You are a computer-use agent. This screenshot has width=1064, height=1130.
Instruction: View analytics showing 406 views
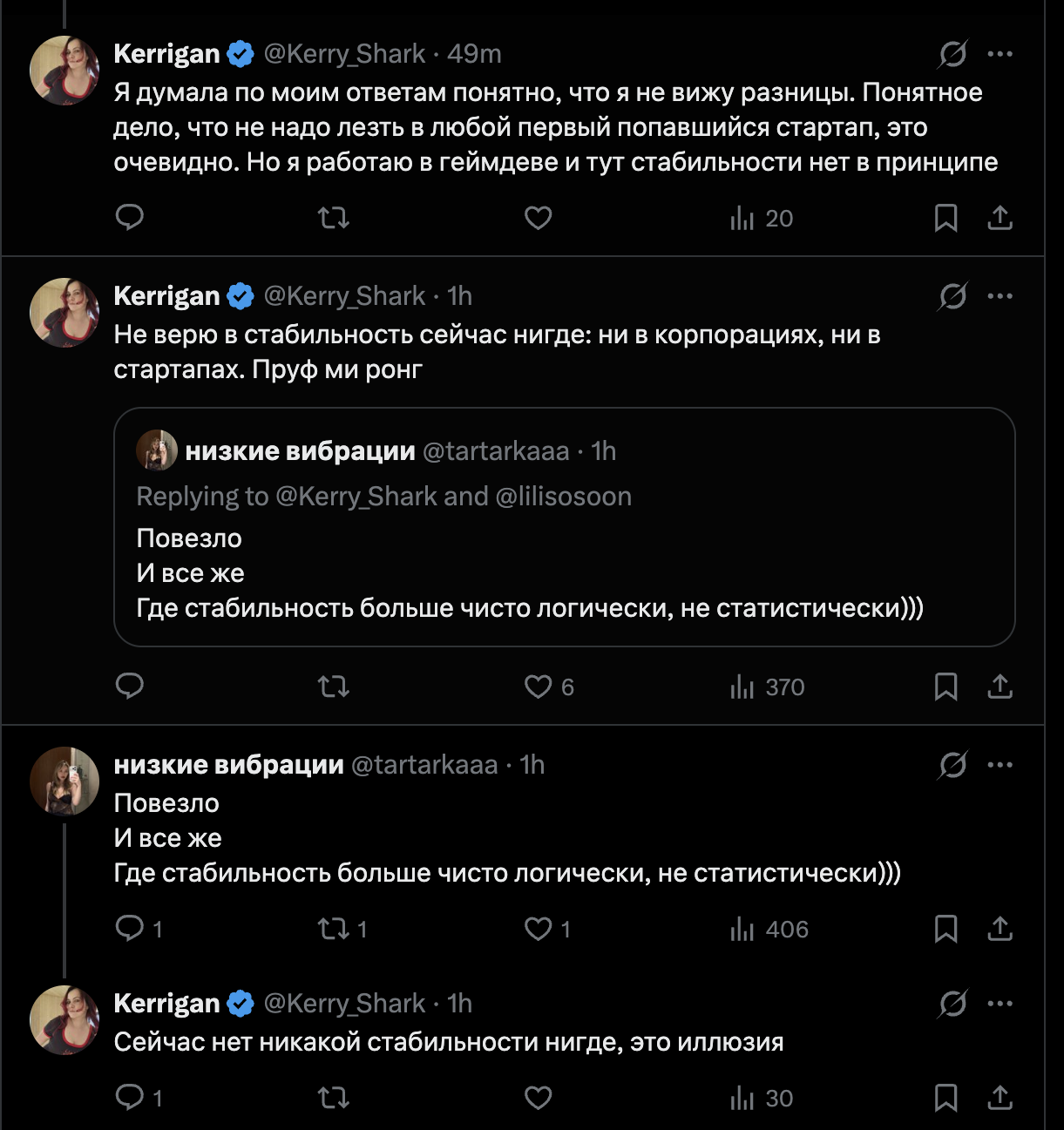tap(769, 930)
